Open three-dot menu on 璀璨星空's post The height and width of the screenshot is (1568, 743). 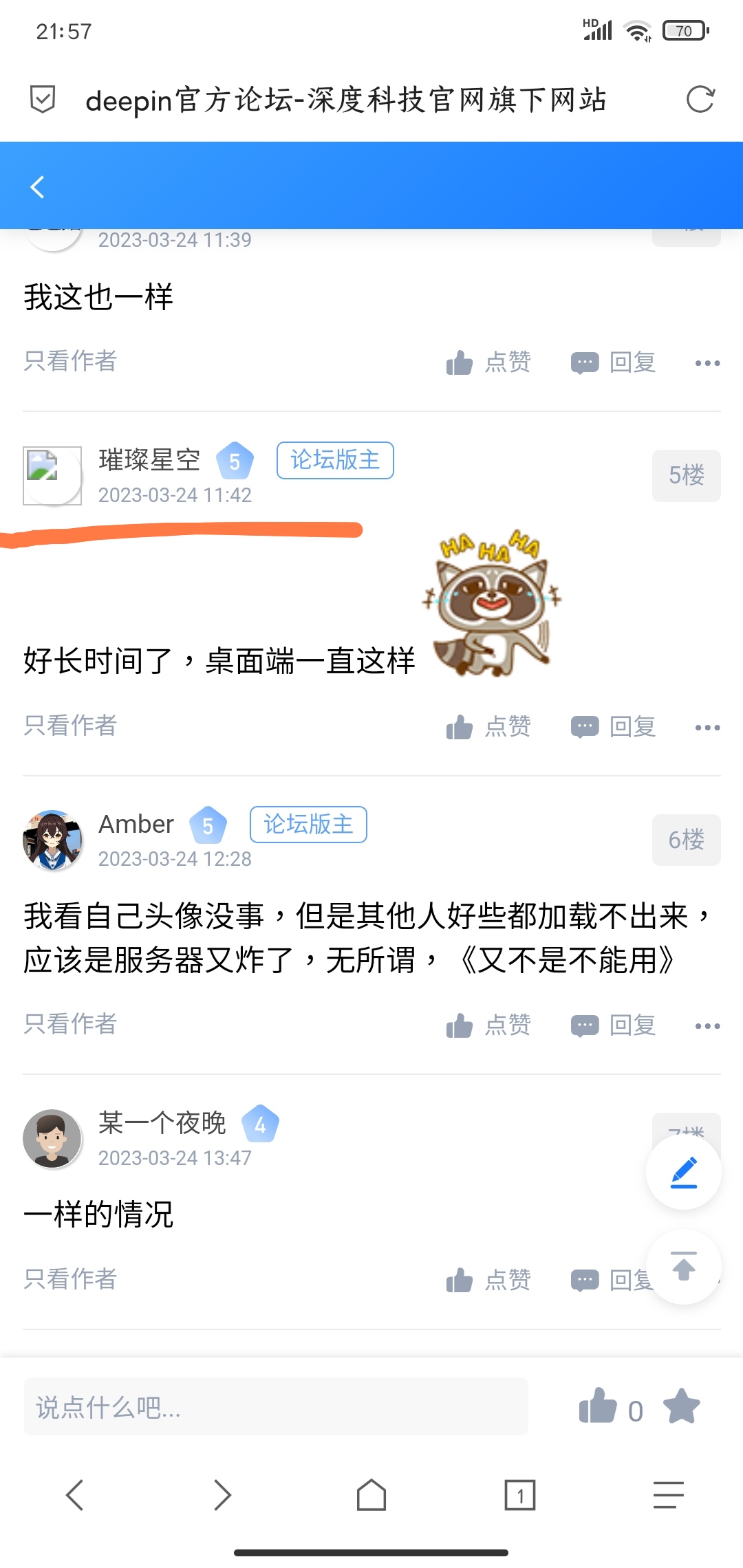point(707,728)
